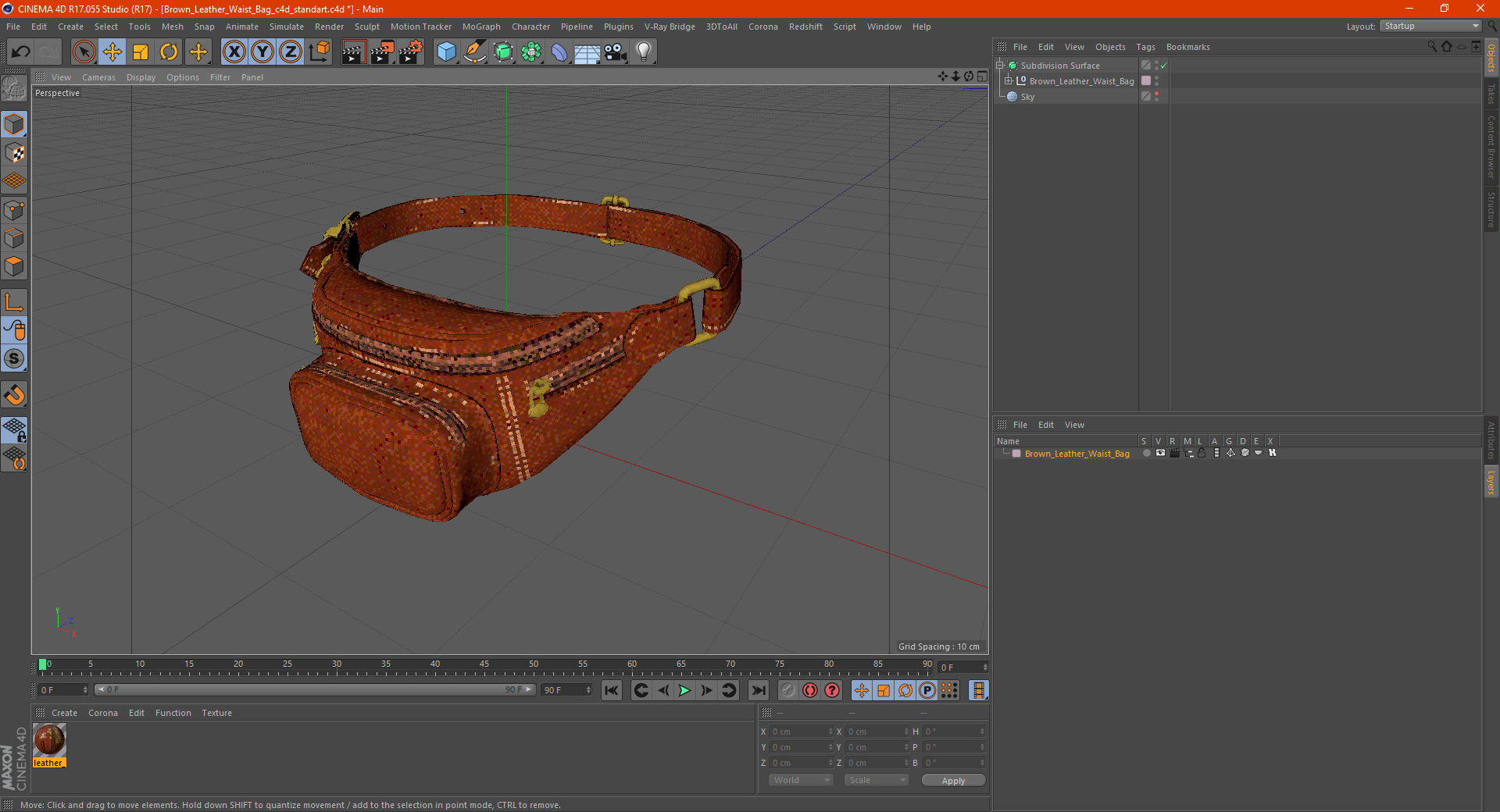1500x812 pixels.
Task: Add a floor/environment object
Action: pyautogui.click(x=587, y=52)
